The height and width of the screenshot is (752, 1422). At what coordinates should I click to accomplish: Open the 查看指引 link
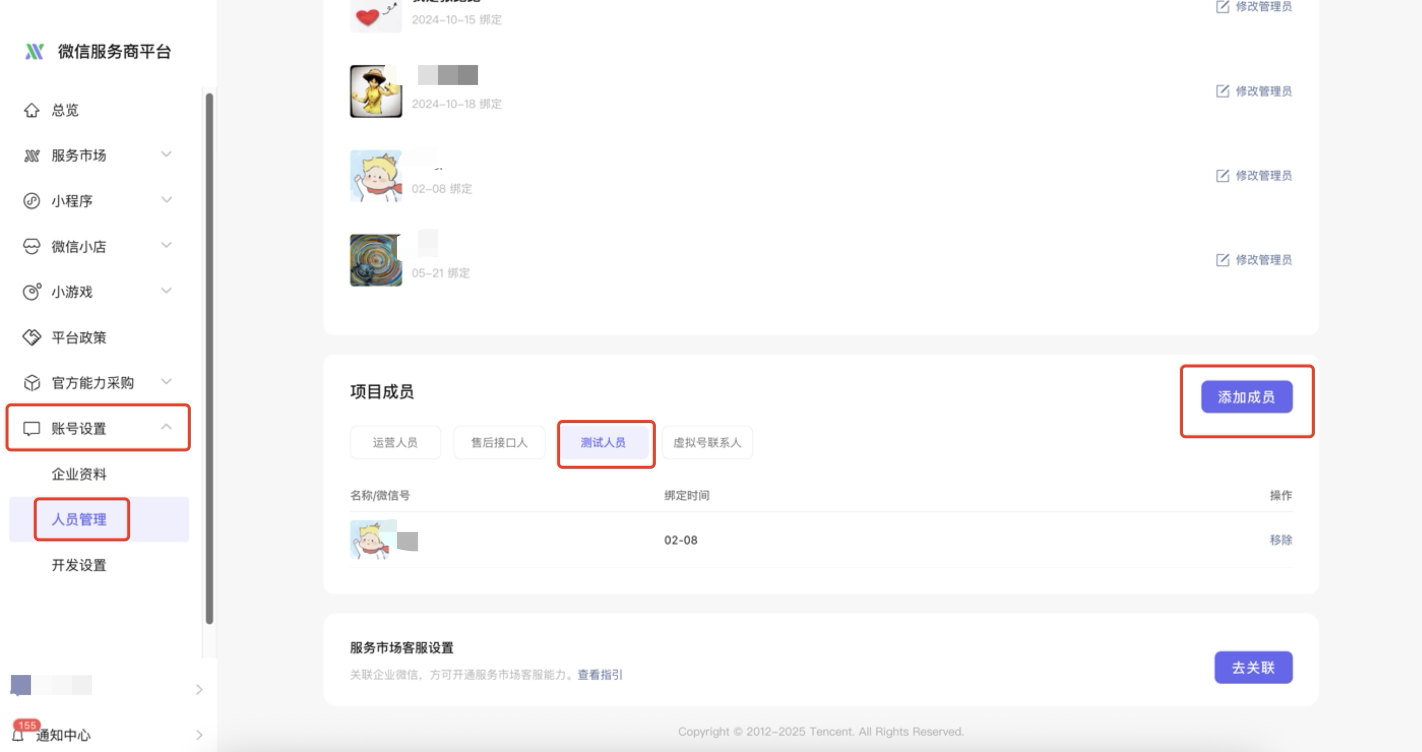click(x=599, y=675)
